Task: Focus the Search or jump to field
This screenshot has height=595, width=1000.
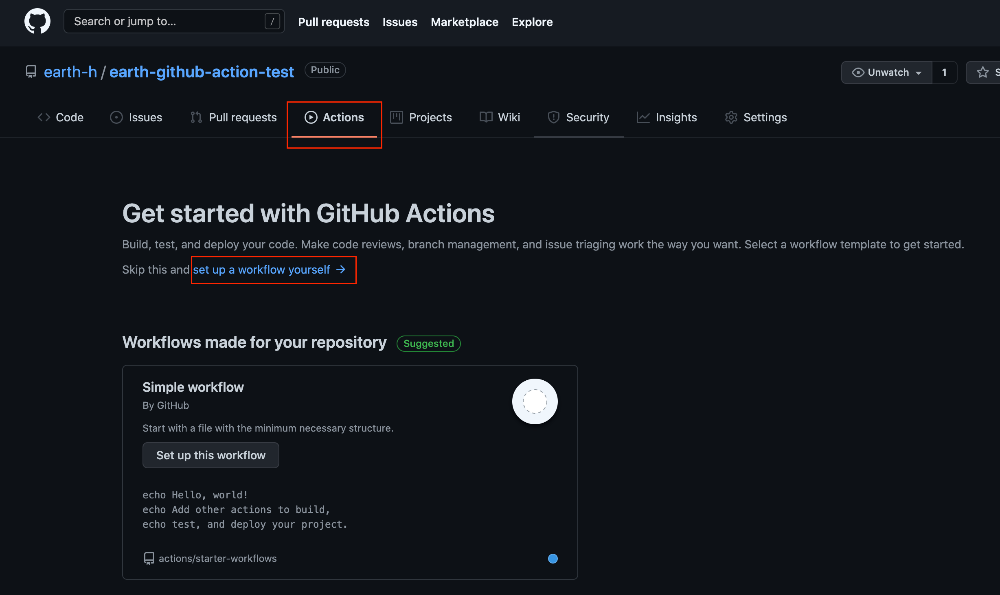Action: tap(173, 21)
